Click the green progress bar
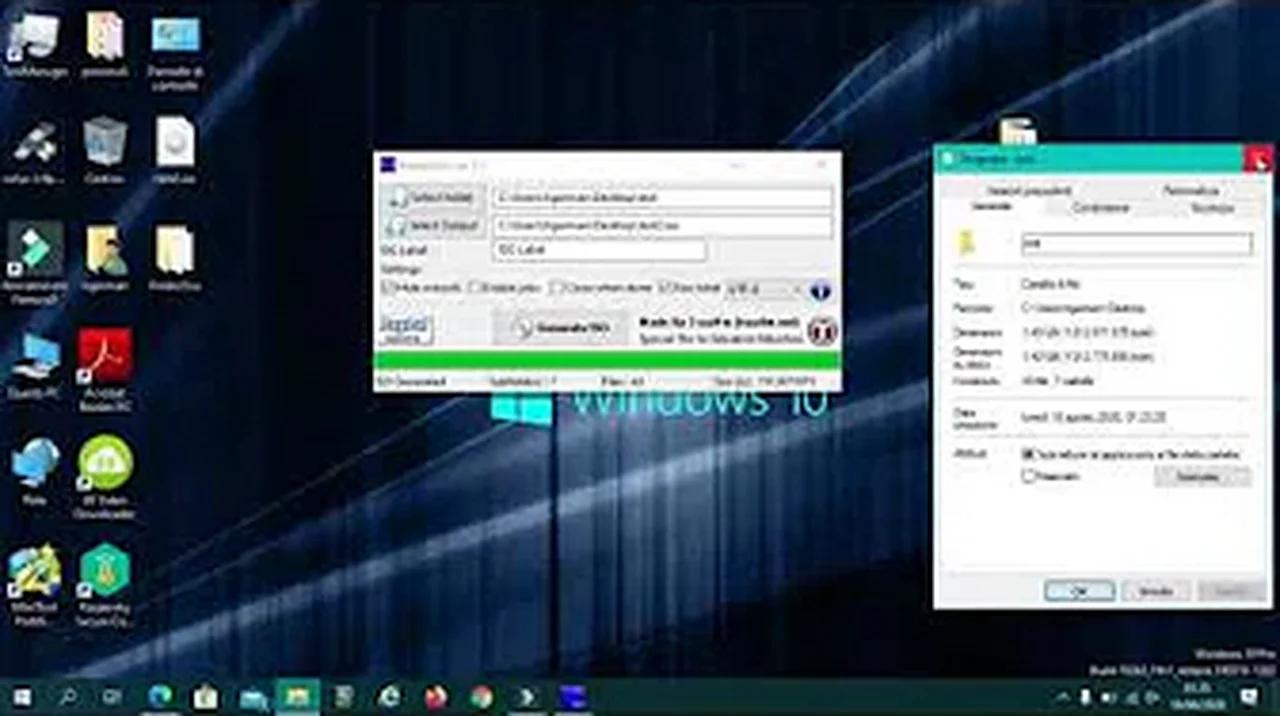Image resolution: width=1280 pixels, height=716 pixels. [x=607, y=361]
